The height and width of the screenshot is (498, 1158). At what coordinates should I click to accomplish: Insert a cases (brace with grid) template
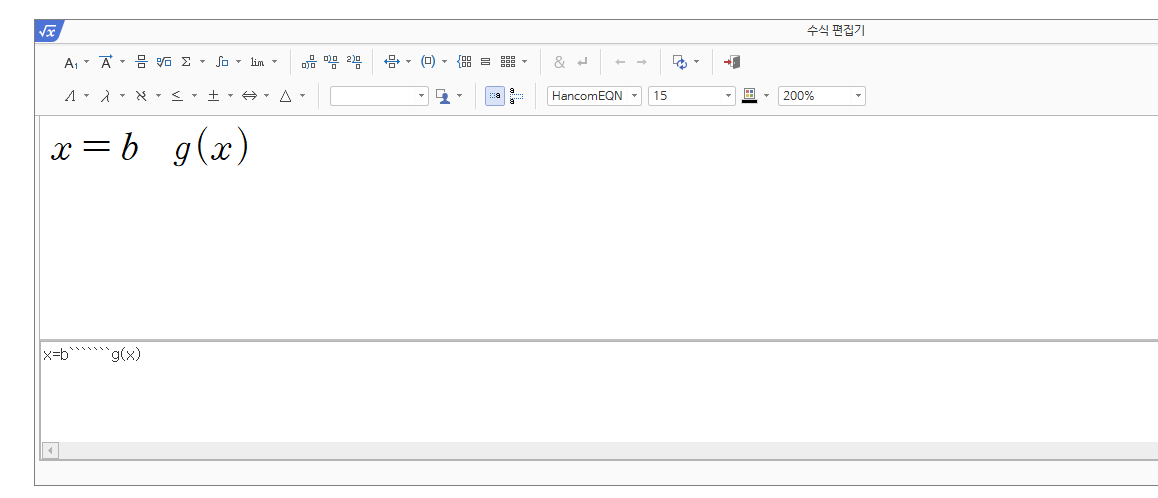point(464,62)
